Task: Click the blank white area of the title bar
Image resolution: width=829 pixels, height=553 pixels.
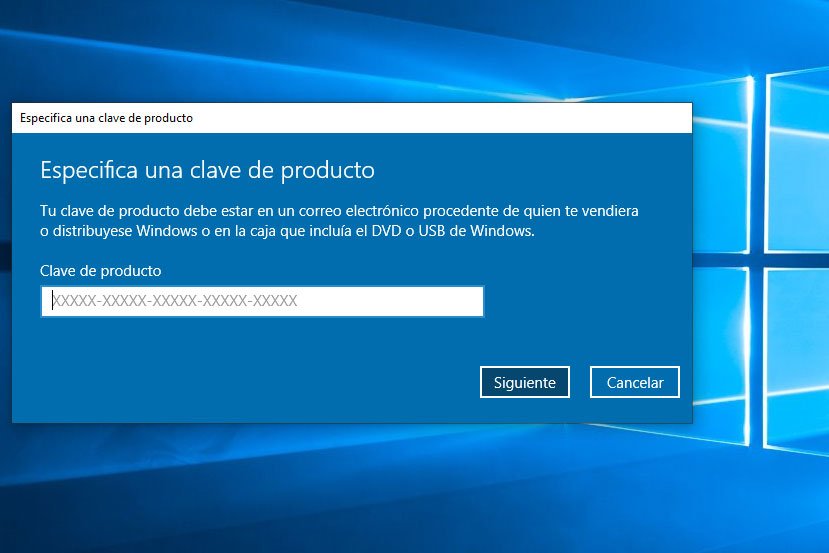Action: click(450, 118)
